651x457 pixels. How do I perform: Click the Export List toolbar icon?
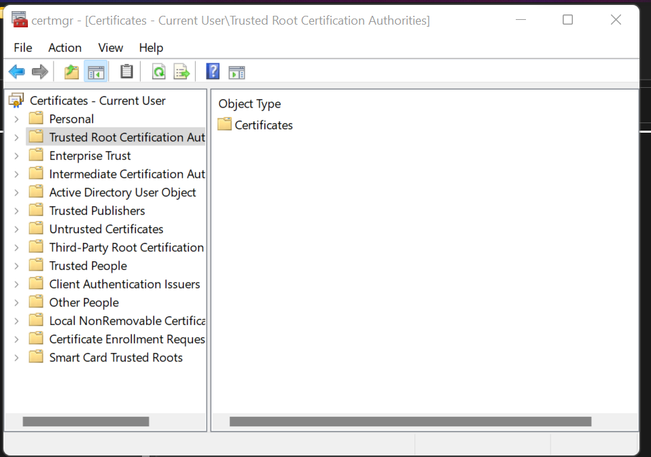(x=181, y=72)
